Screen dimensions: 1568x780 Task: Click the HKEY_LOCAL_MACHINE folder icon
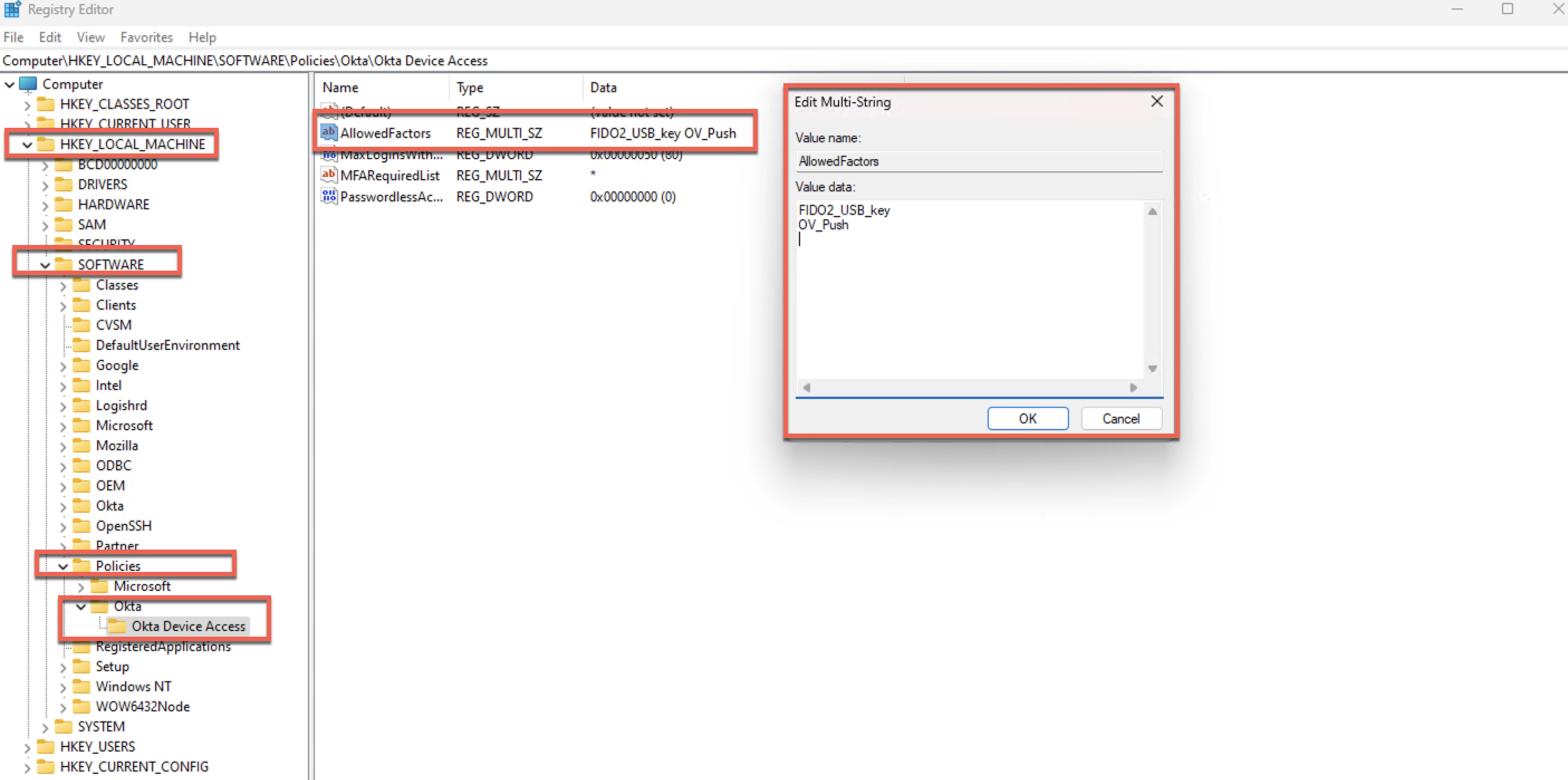[46, 144]
